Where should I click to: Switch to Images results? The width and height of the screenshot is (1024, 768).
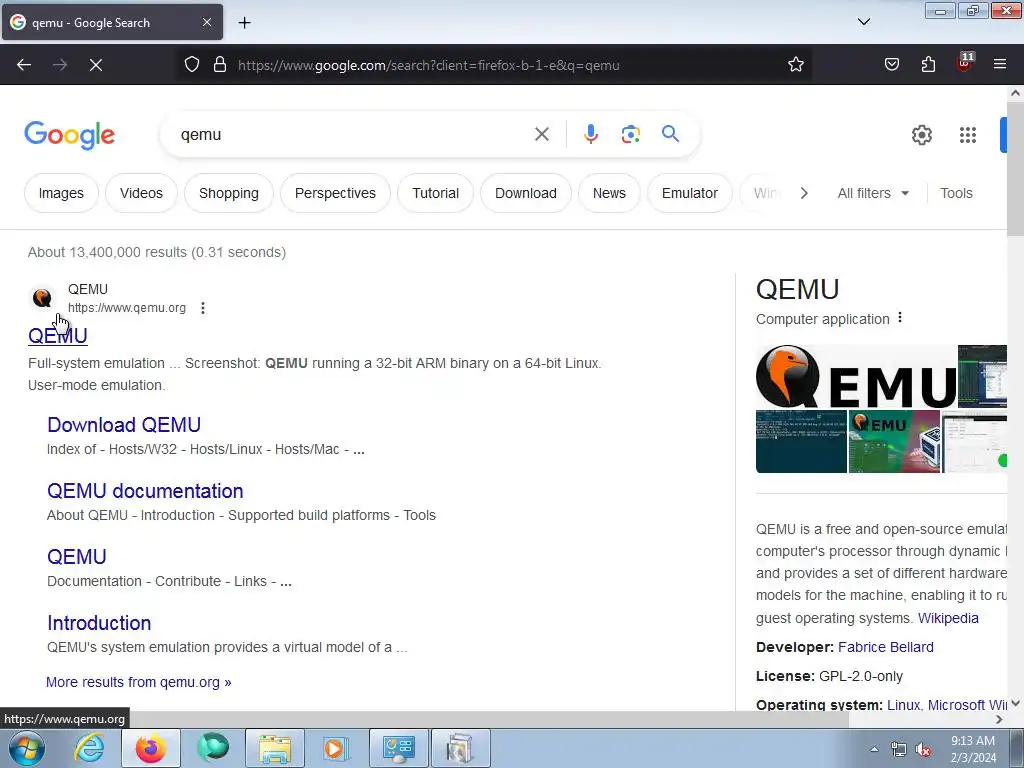coord(61,193)
